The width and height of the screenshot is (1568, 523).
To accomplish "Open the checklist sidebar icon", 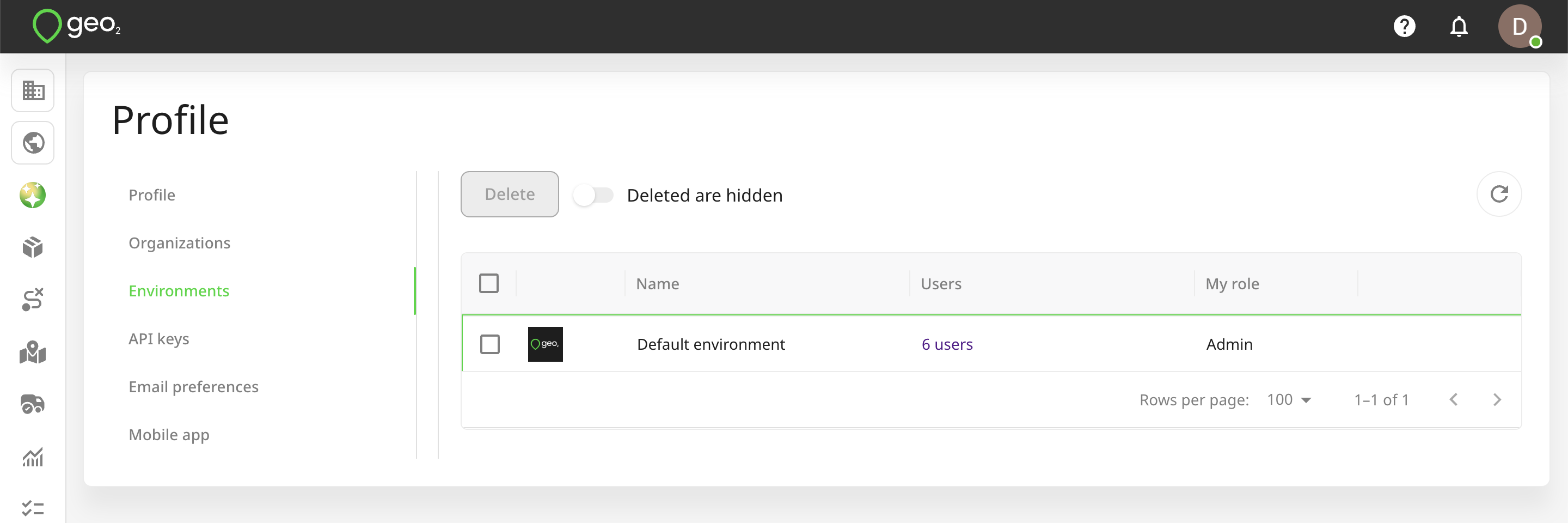I will 33,508.
